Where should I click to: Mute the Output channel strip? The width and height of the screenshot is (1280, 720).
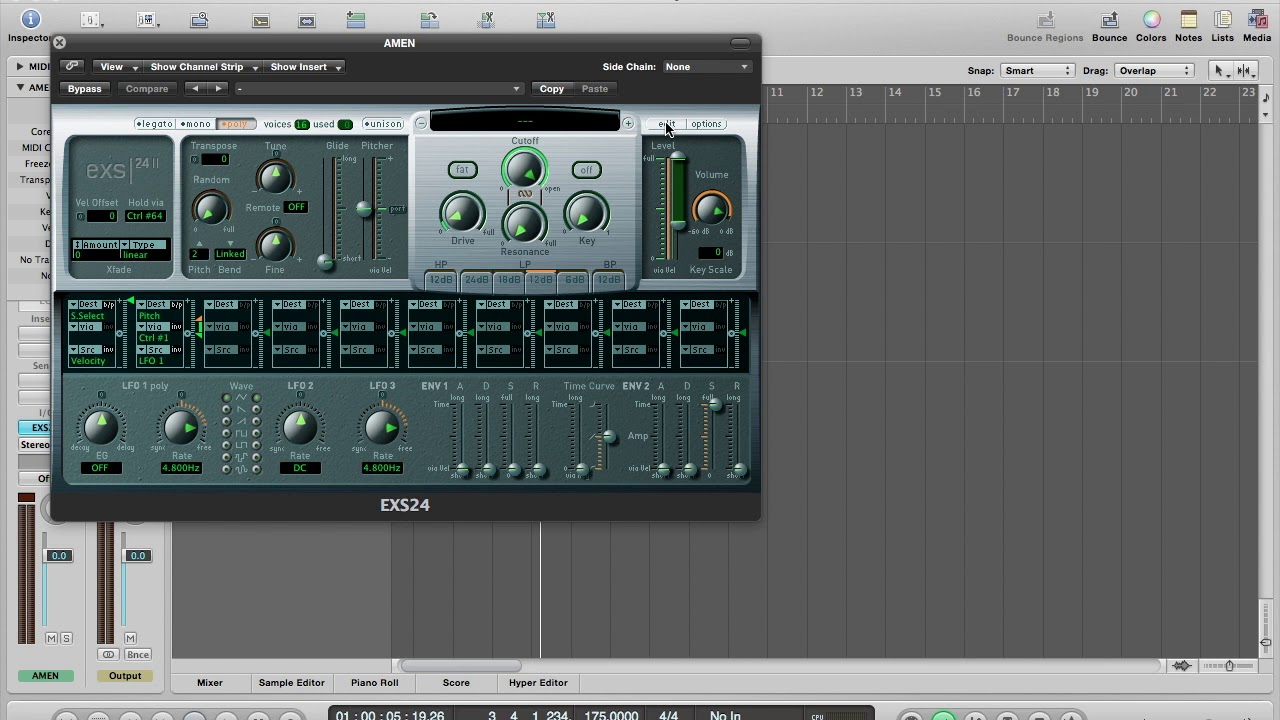pyautogui.click(x=130, y=638)
